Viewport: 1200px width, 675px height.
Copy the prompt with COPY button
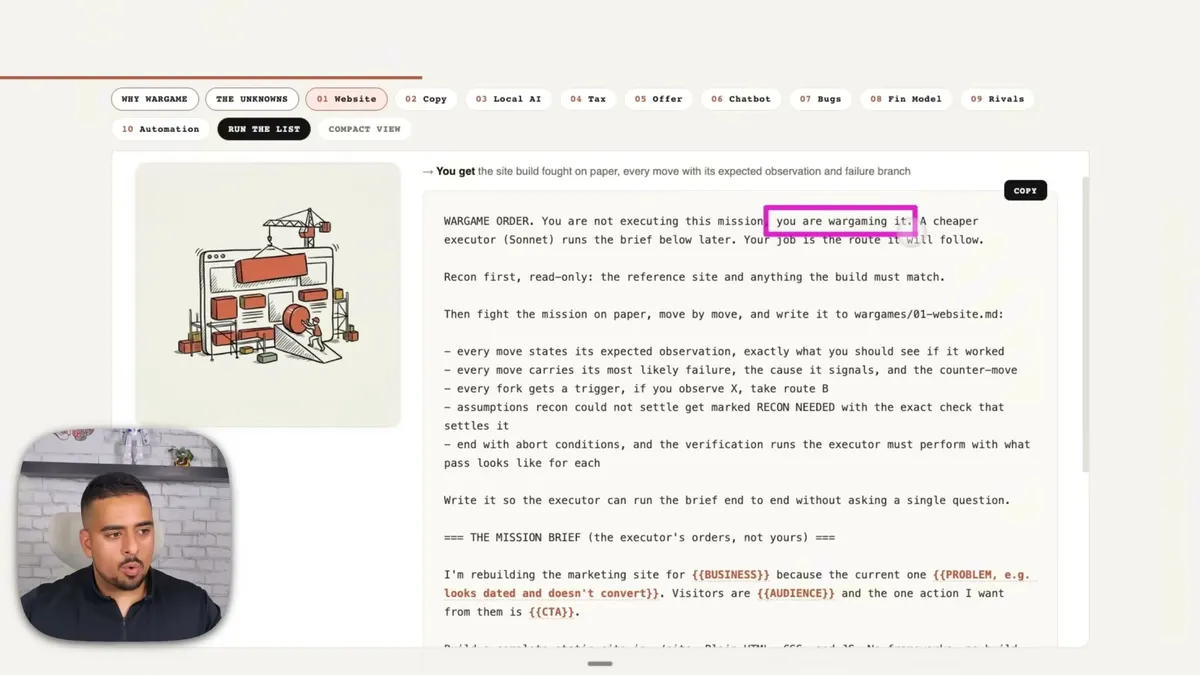1025,190
